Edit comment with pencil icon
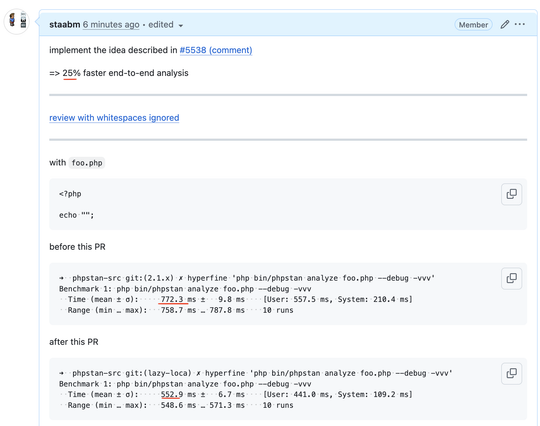 505,24
